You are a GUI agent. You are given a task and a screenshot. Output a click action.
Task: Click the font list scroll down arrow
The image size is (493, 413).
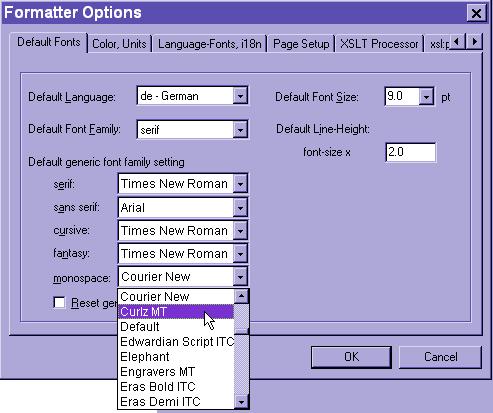click(x=241, y=402)
